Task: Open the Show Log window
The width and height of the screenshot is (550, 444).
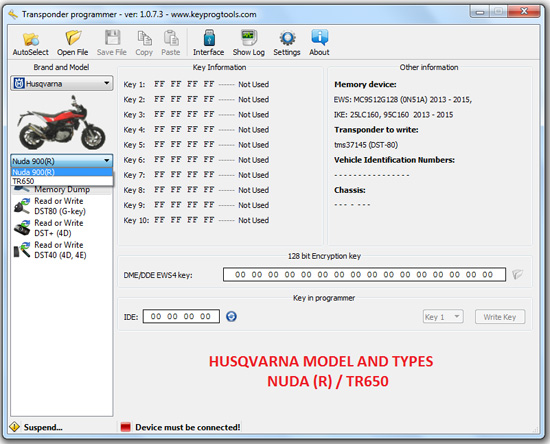Action: click(249, 43)
